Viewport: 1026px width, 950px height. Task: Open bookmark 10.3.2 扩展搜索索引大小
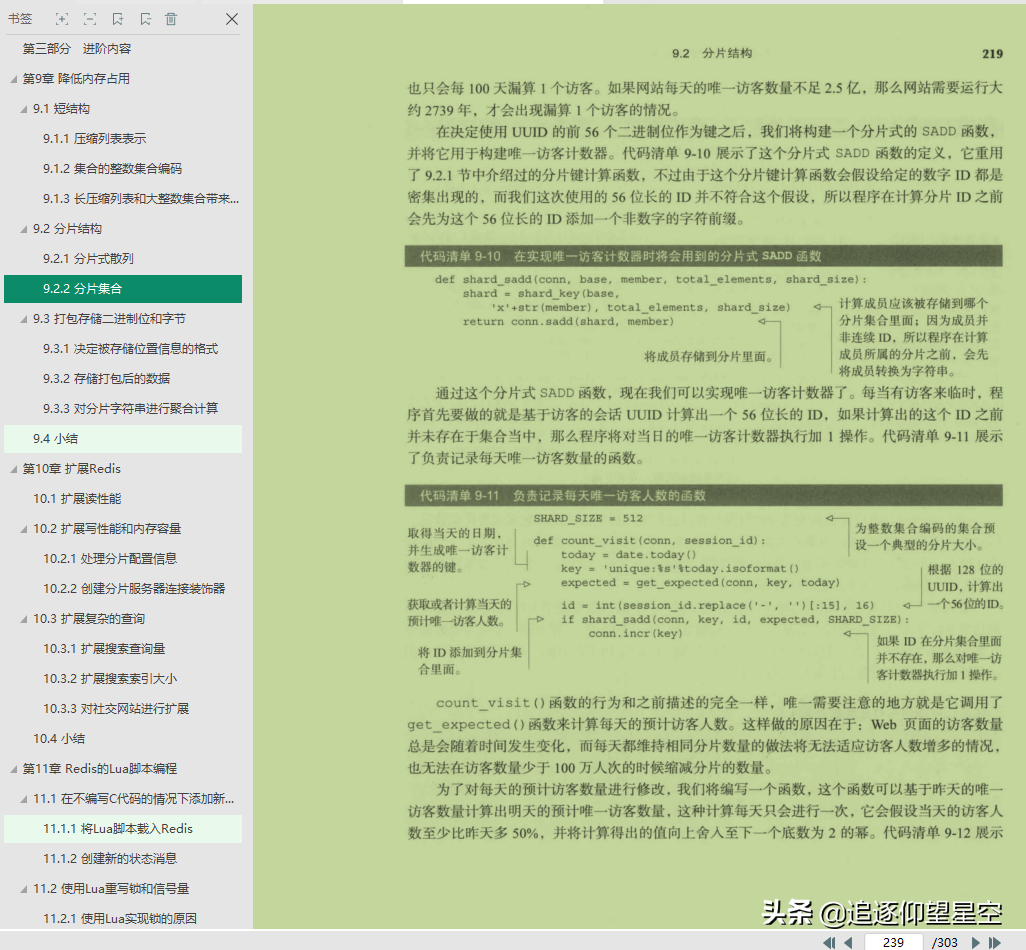click(110, 679)
